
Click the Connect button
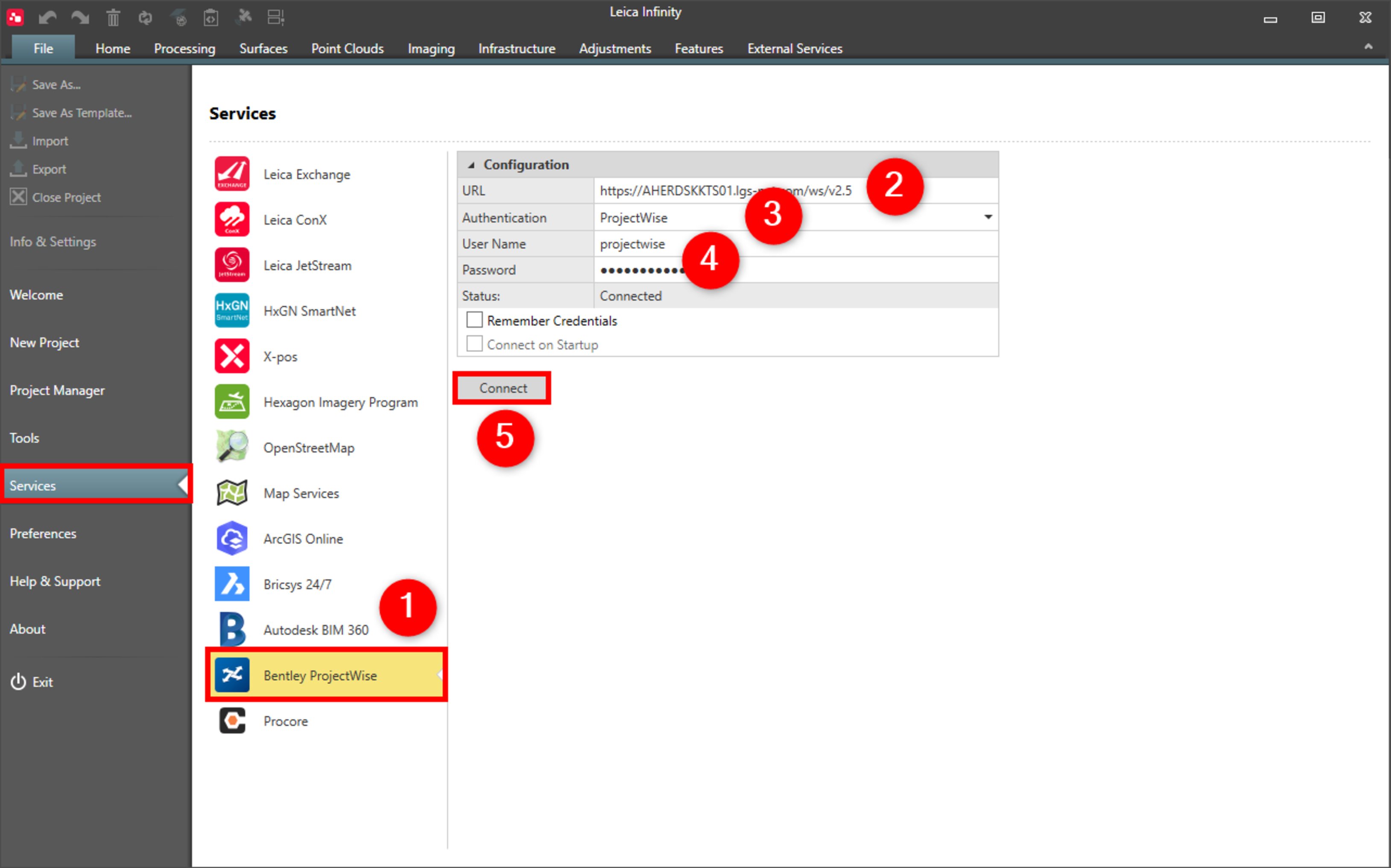point(503,388)
